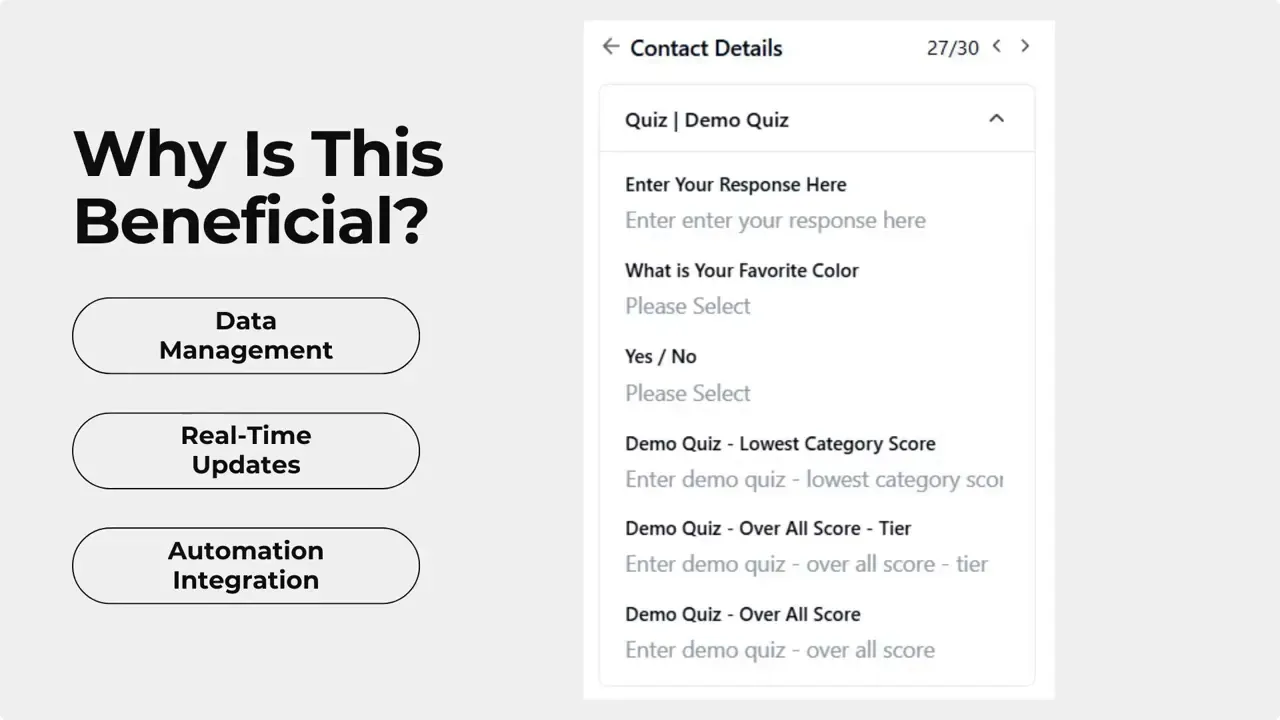
Task: Click the Why Is This Beneficial heading
Action: [257, 186]
